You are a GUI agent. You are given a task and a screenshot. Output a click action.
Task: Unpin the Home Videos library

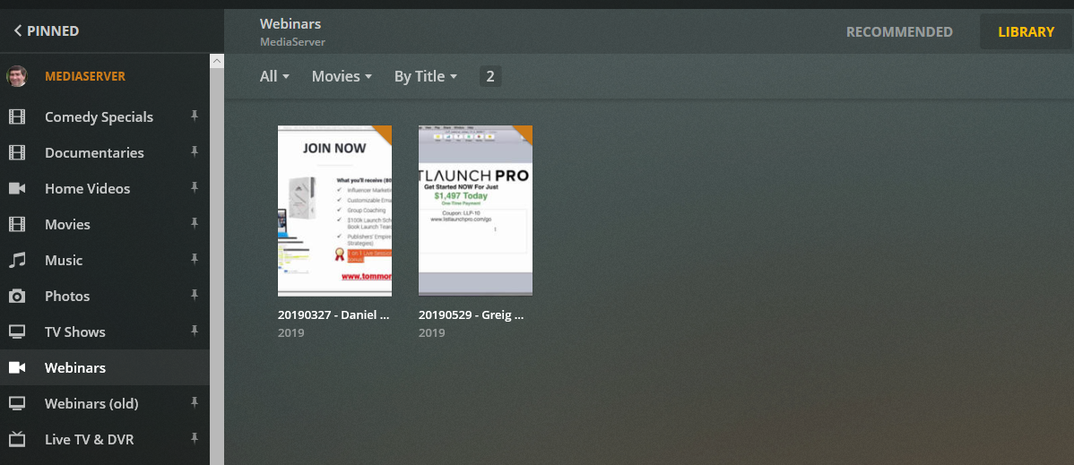click(195, 188)
